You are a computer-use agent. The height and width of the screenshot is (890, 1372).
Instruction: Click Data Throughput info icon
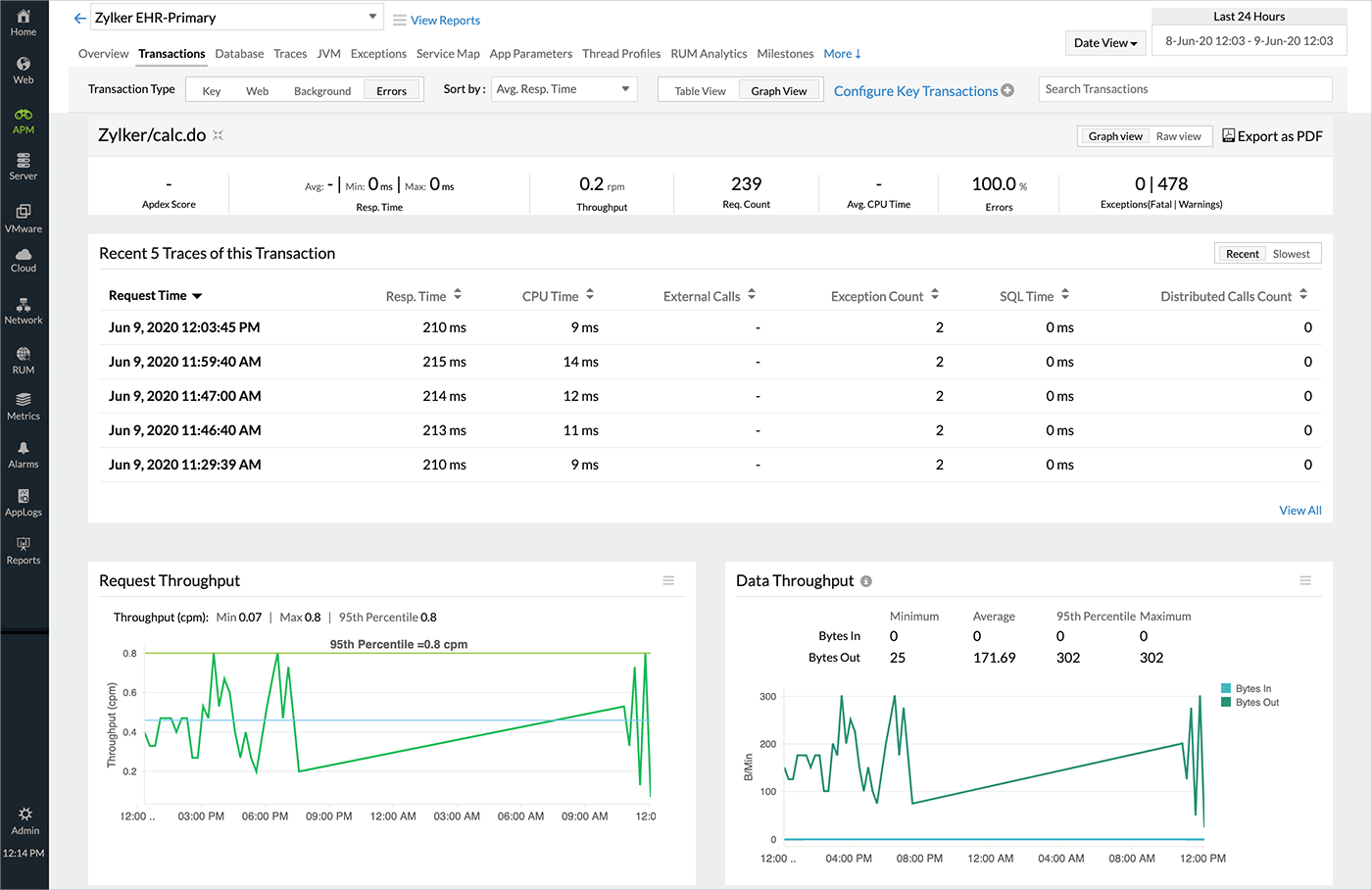(866, 581)
